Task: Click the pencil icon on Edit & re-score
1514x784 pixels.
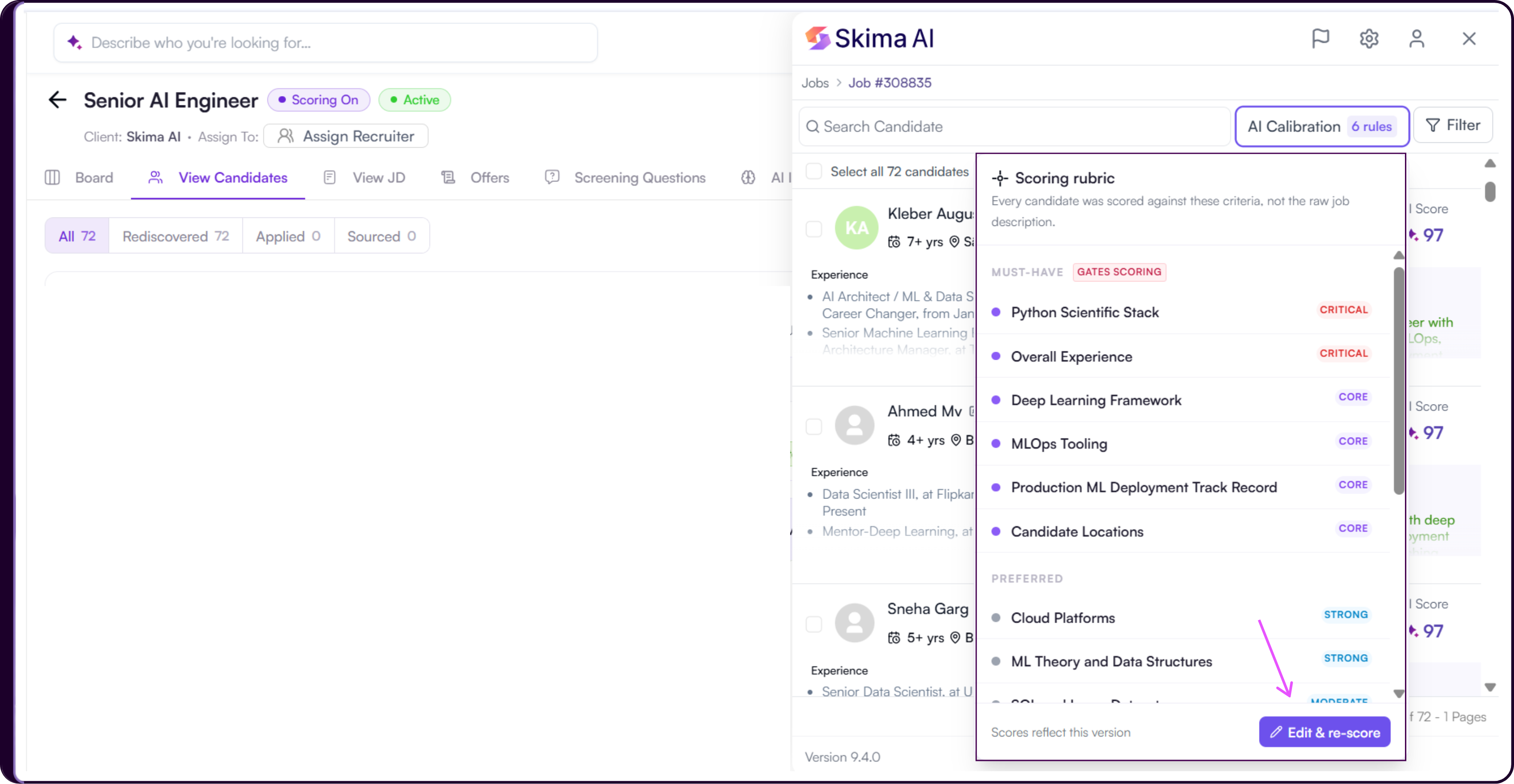Action: (x=1276, y=732)
